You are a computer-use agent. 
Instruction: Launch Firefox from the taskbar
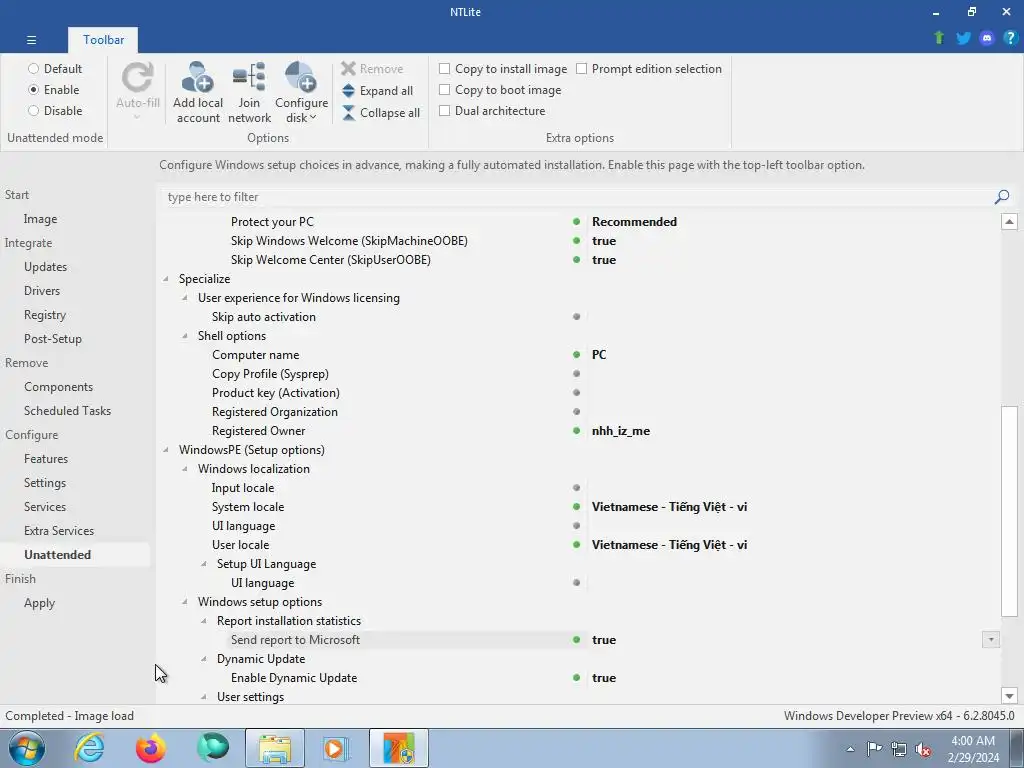coord(151,748)
